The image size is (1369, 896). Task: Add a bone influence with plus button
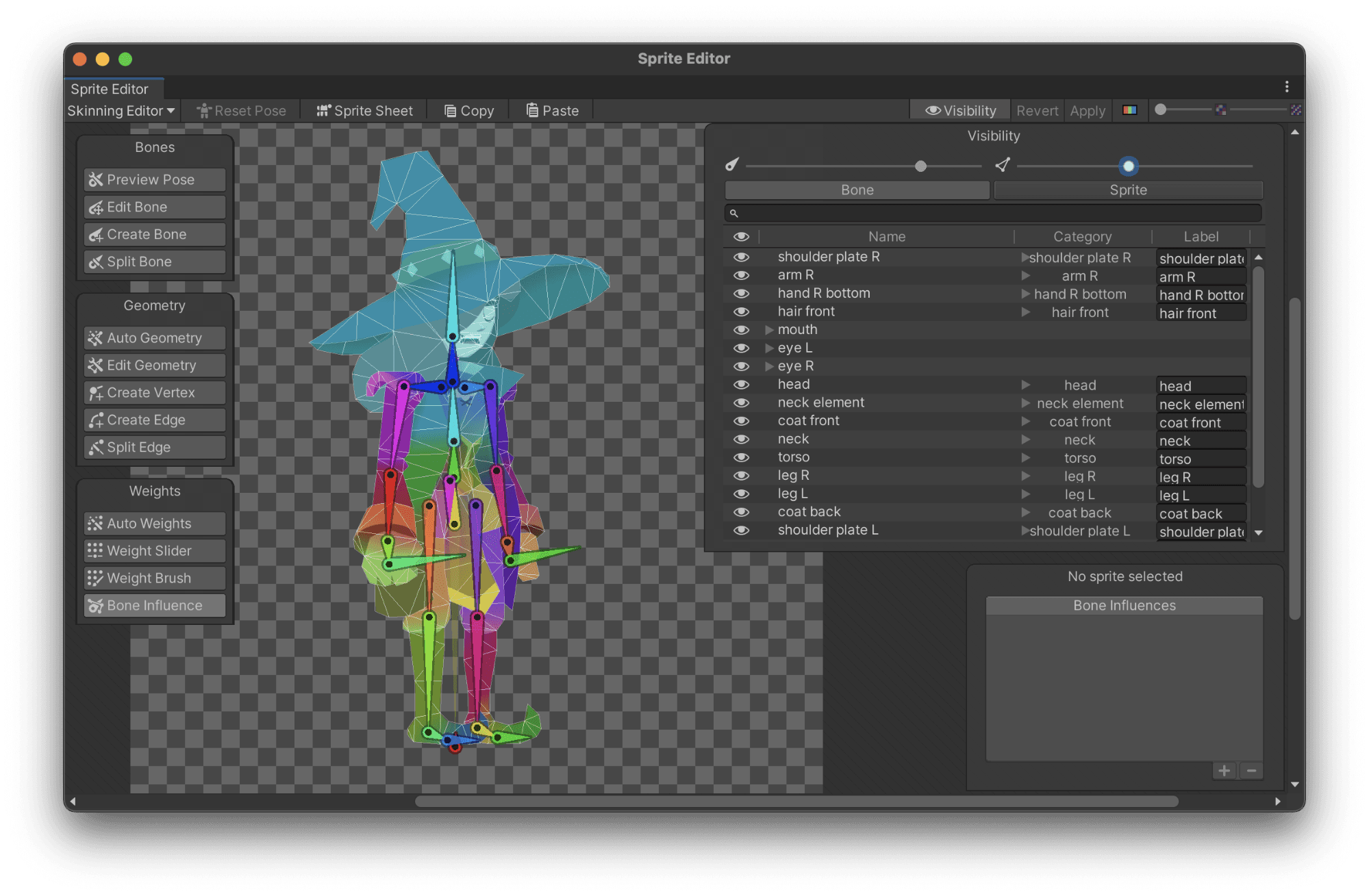pos(1224,771)
